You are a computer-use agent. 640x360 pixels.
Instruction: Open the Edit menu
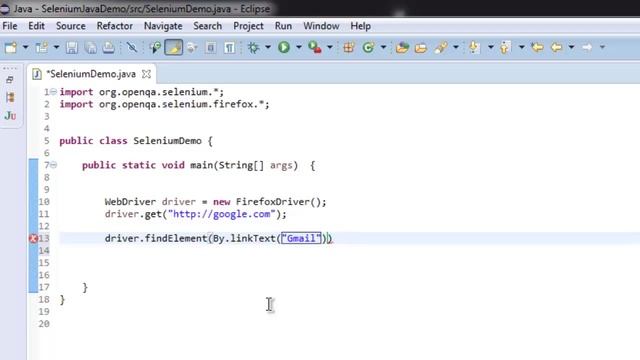[36, 26]
